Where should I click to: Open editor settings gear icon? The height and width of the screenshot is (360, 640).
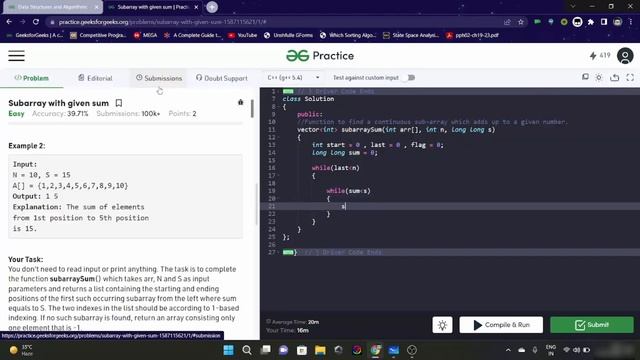pyautogui.click(x=599, y=77)
